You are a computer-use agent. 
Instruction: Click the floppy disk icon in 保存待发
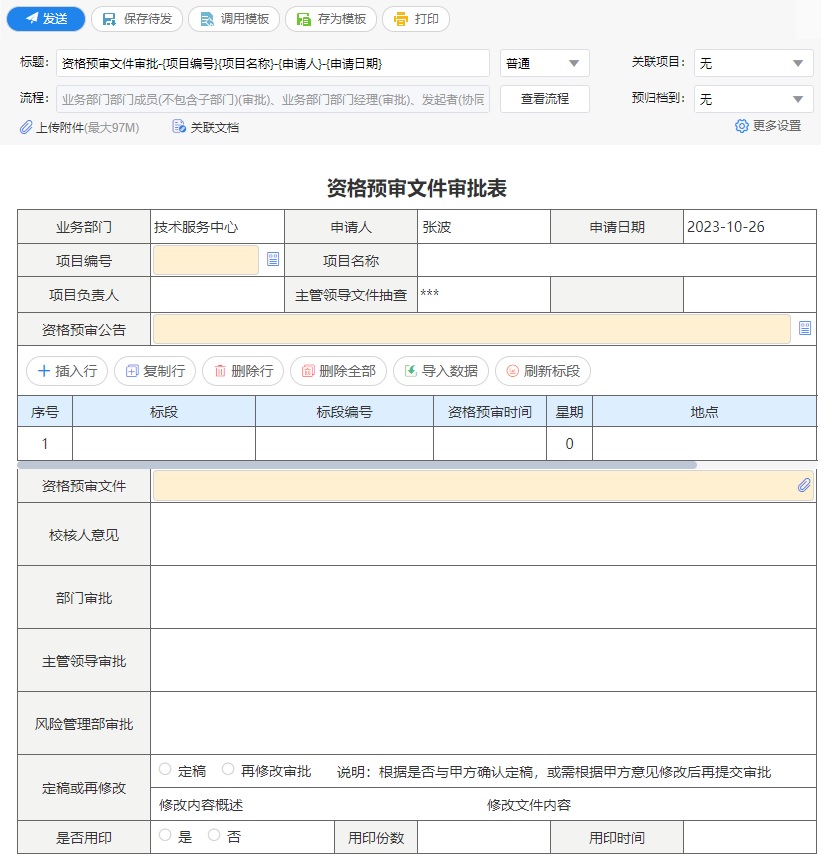(x=109, y=19)
